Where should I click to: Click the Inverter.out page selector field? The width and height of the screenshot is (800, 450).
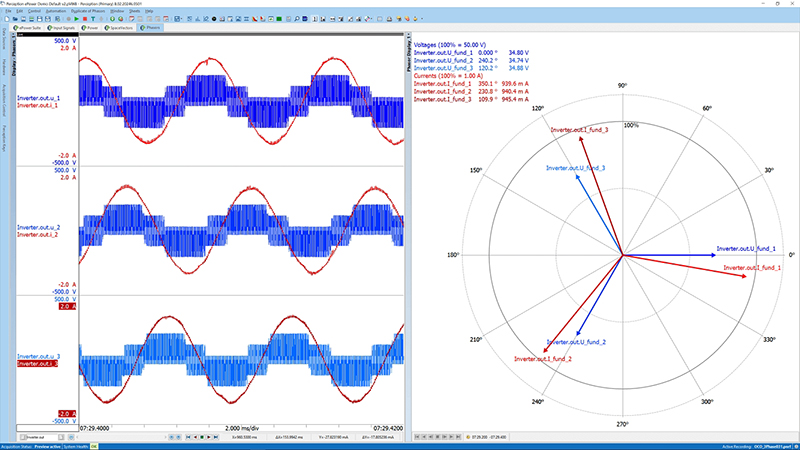click(x=42, y=437)
